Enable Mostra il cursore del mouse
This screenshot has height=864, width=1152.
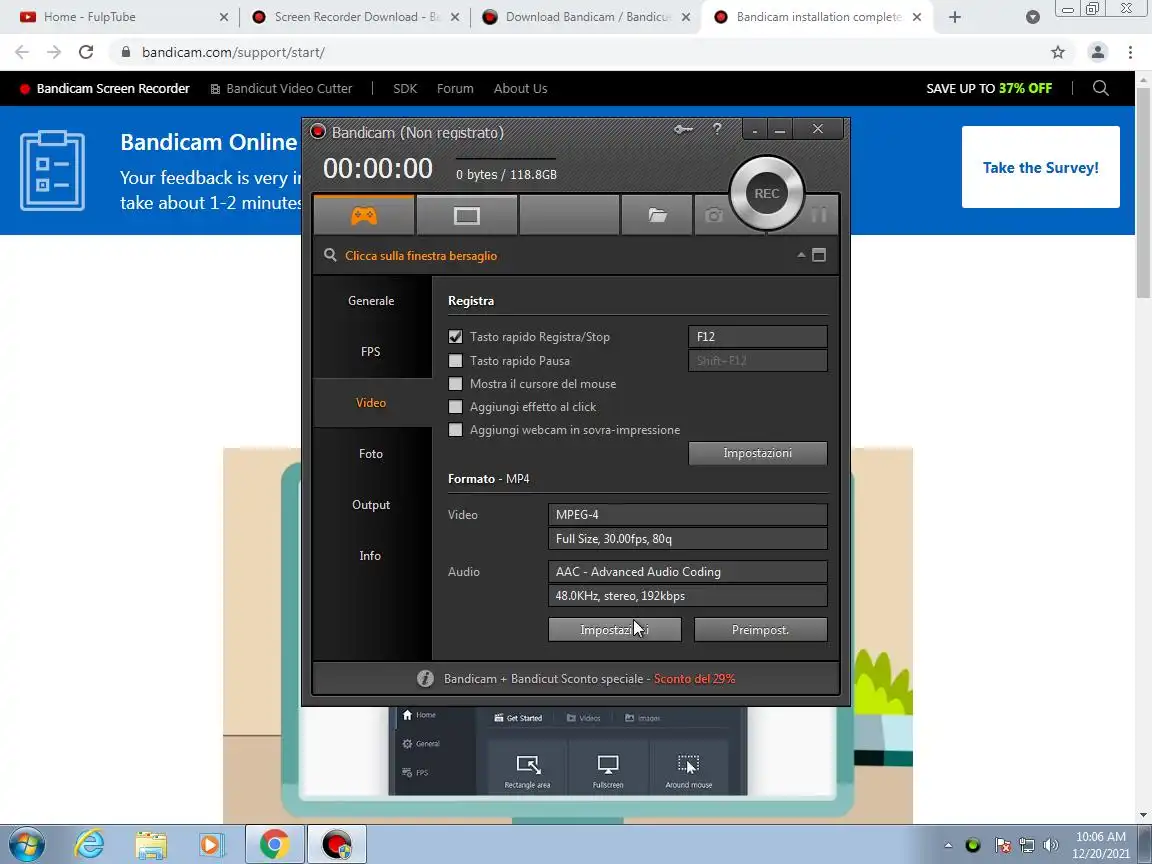click(x=456, y=384)
